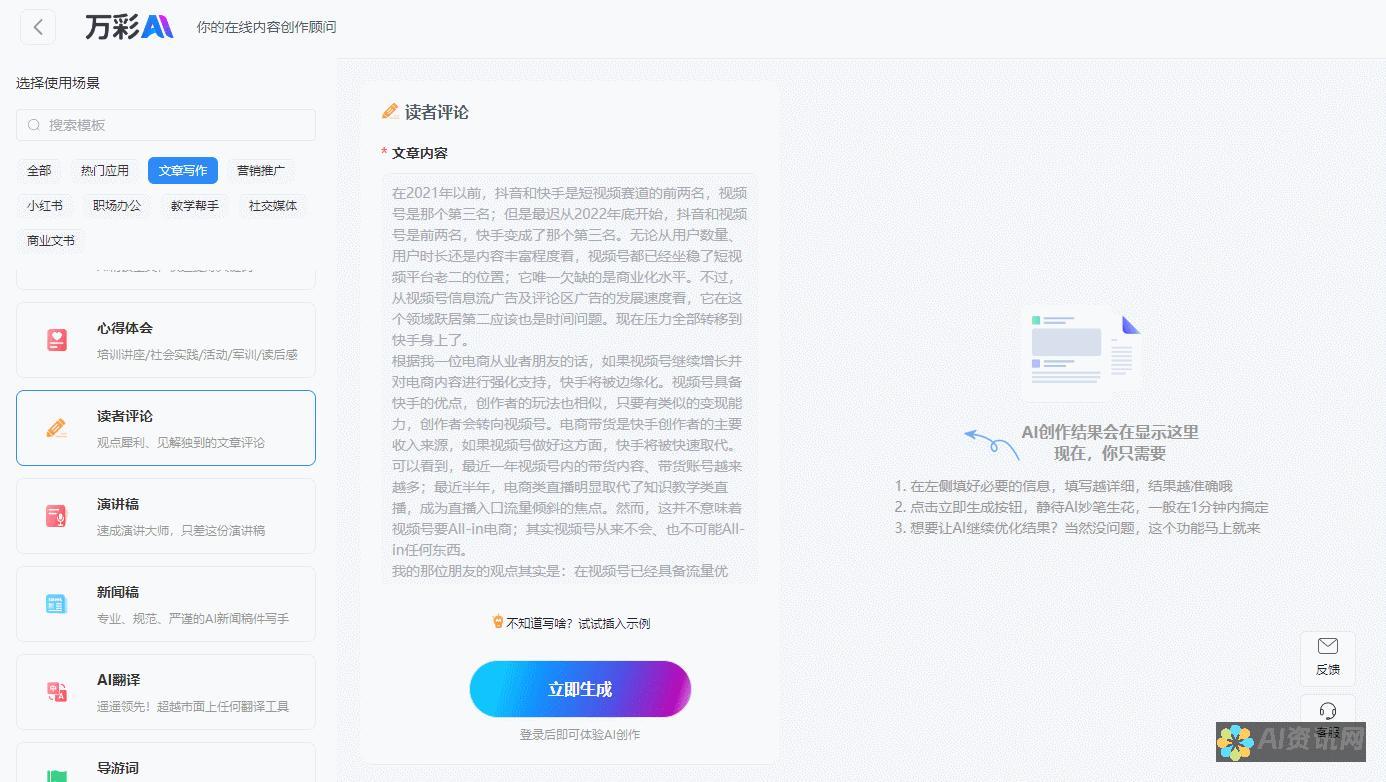Select the 职场办公 category tab
This screenshot has width=1386, height=782.
tap(117, 206)
